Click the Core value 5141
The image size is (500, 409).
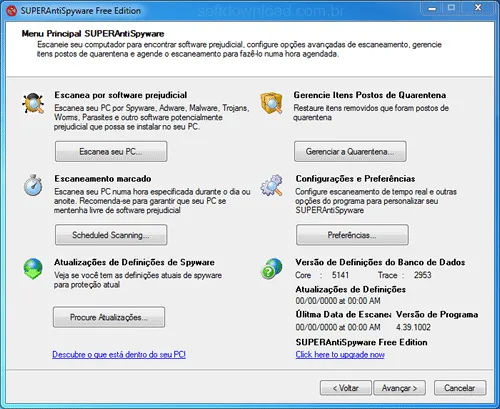340,275
